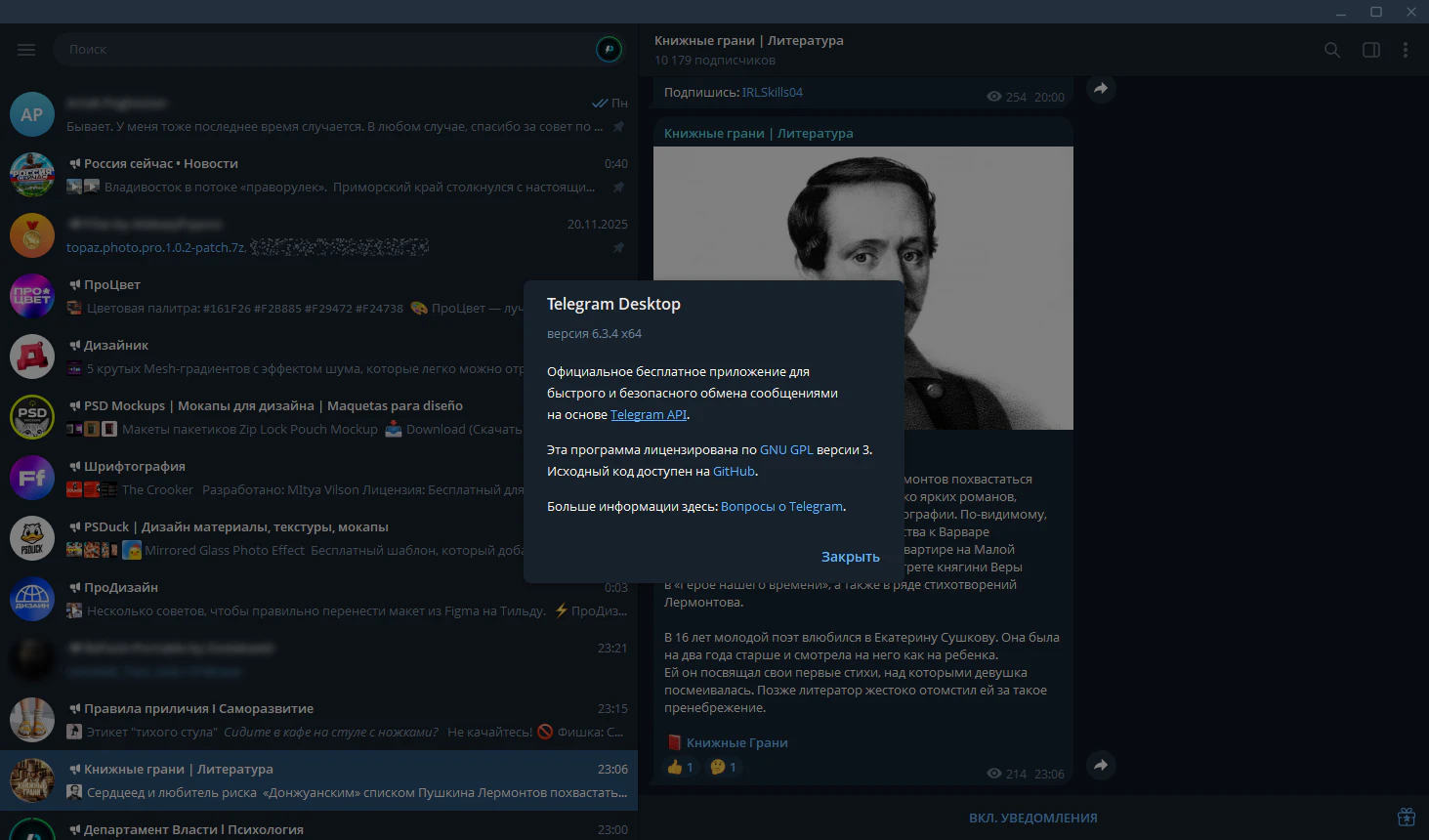Open the Telegram API link
1429x840 pixels.
pyautogui.click(x=649, y=415)
